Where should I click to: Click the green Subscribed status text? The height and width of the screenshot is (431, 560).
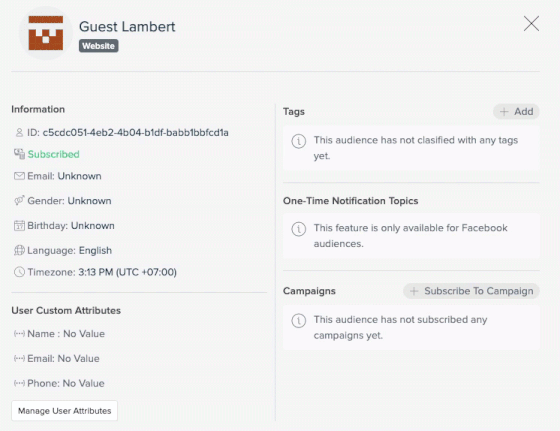click(54, 154)
